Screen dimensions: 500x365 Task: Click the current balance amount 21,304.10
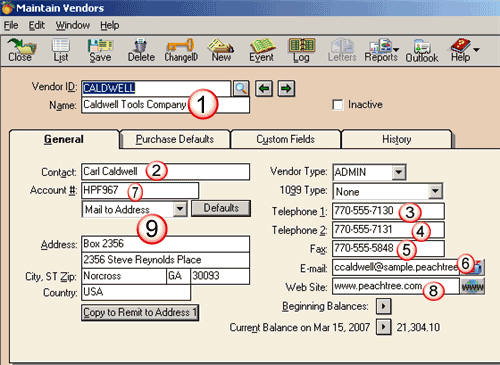click(x=418, y=327)
